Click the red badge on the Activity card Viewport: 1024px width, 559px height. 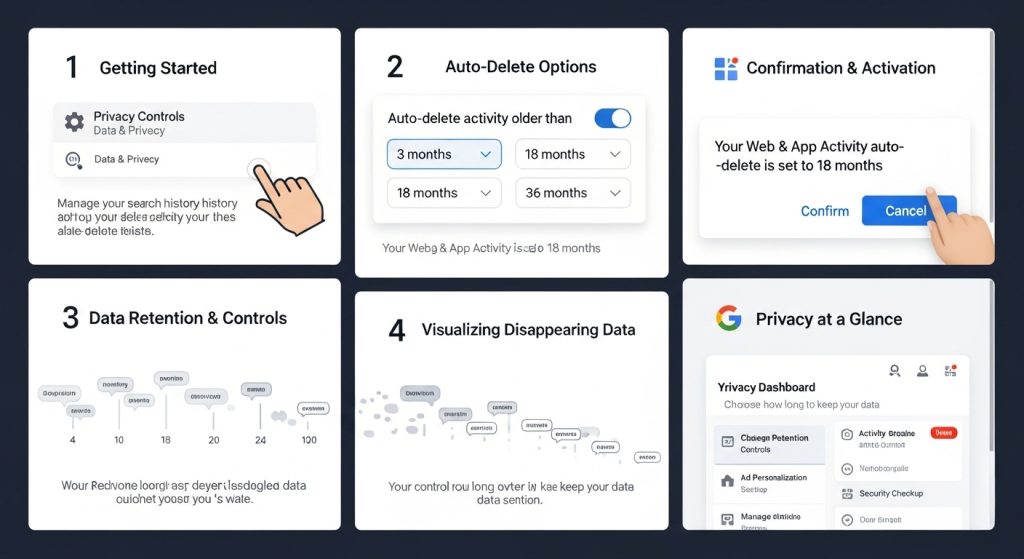[x=944, y=432]
